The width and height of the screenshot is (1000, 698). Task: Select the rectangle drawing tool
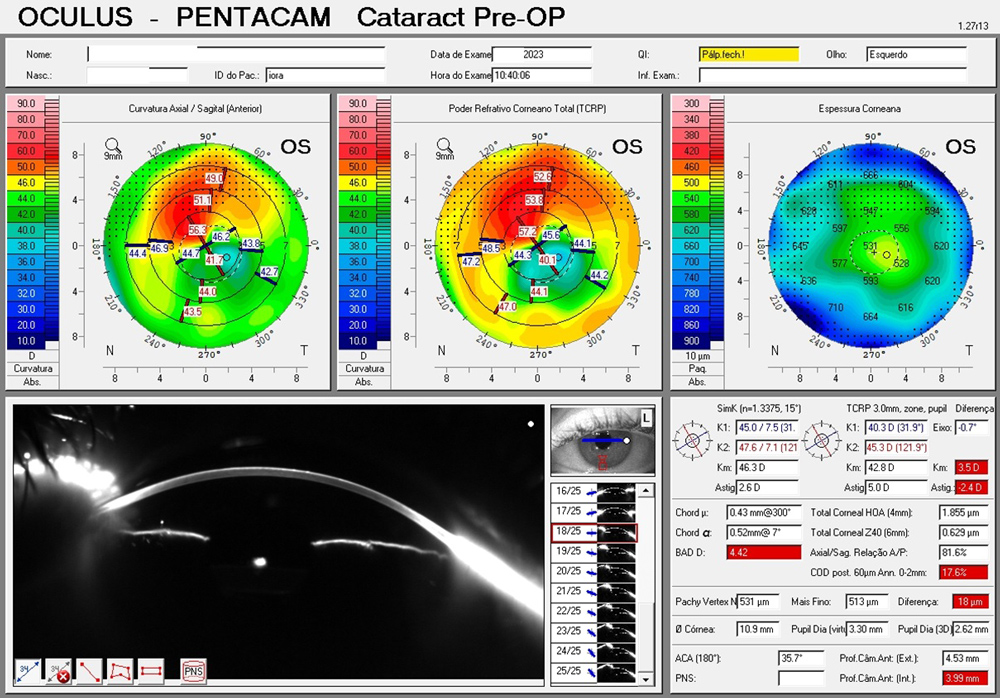[x=151, y=671]
